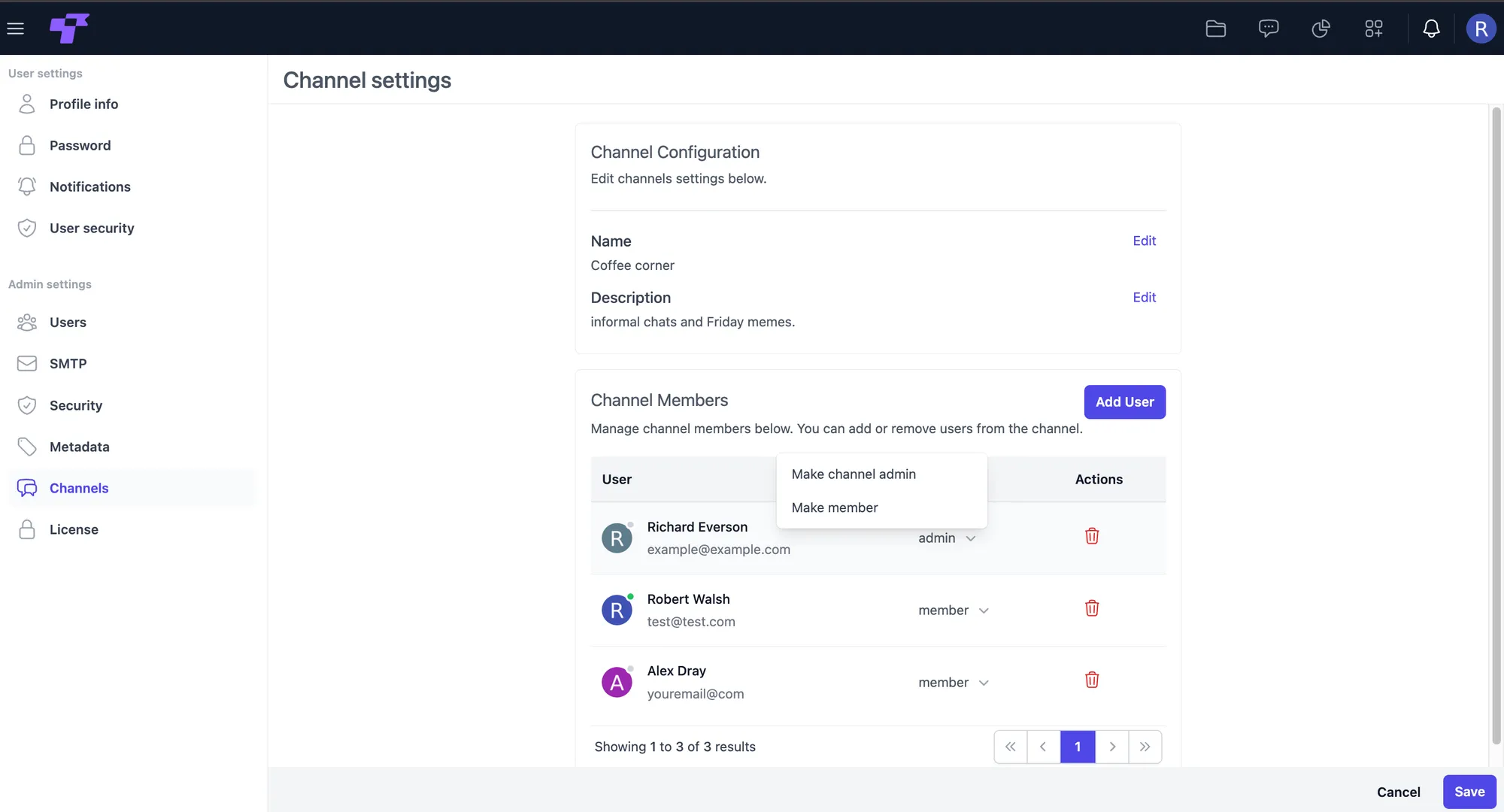Open Security admin settings
1504x812 pixels.
[132, 406]
